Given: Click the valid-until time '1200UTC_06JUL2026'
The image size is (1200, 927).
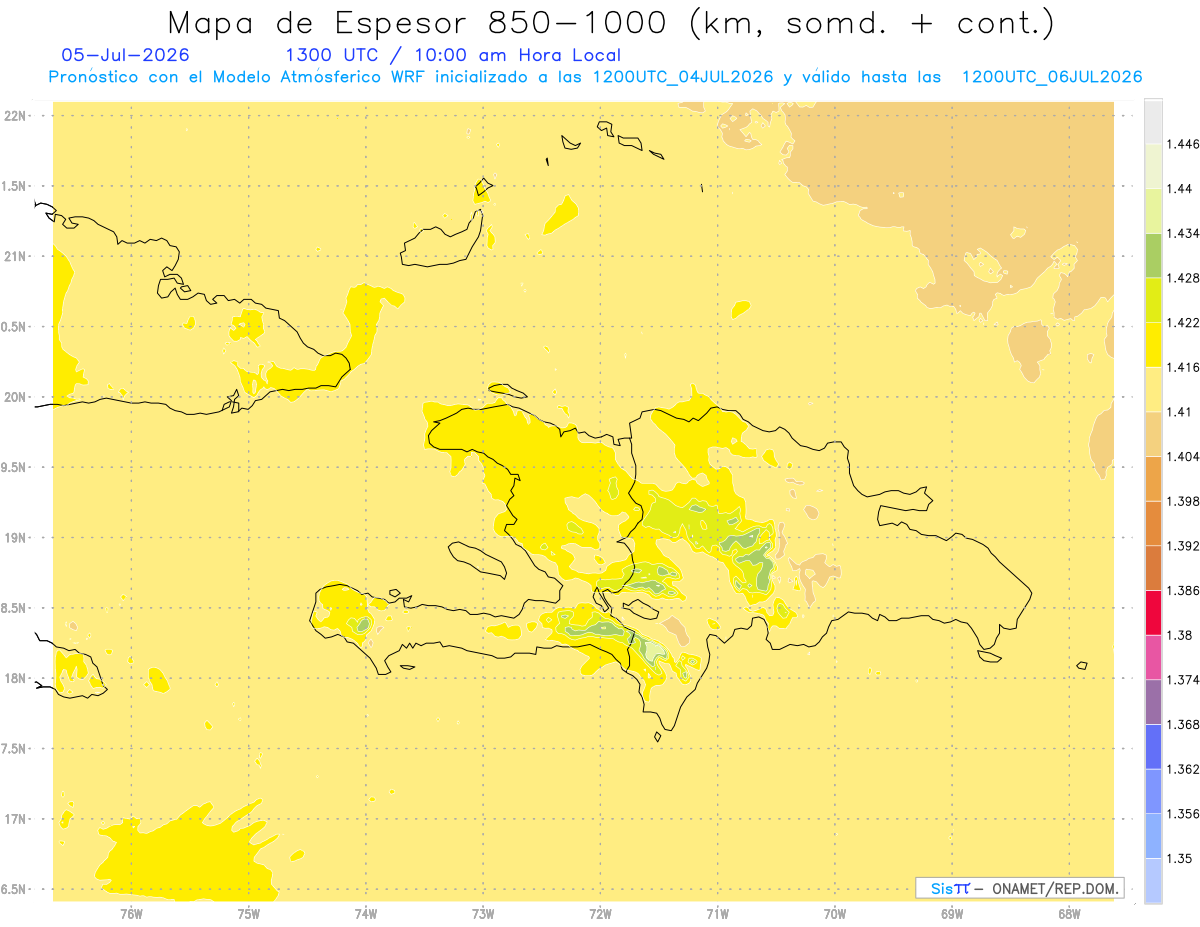Looking at the screenshot, I should (x=1052, y=77).
